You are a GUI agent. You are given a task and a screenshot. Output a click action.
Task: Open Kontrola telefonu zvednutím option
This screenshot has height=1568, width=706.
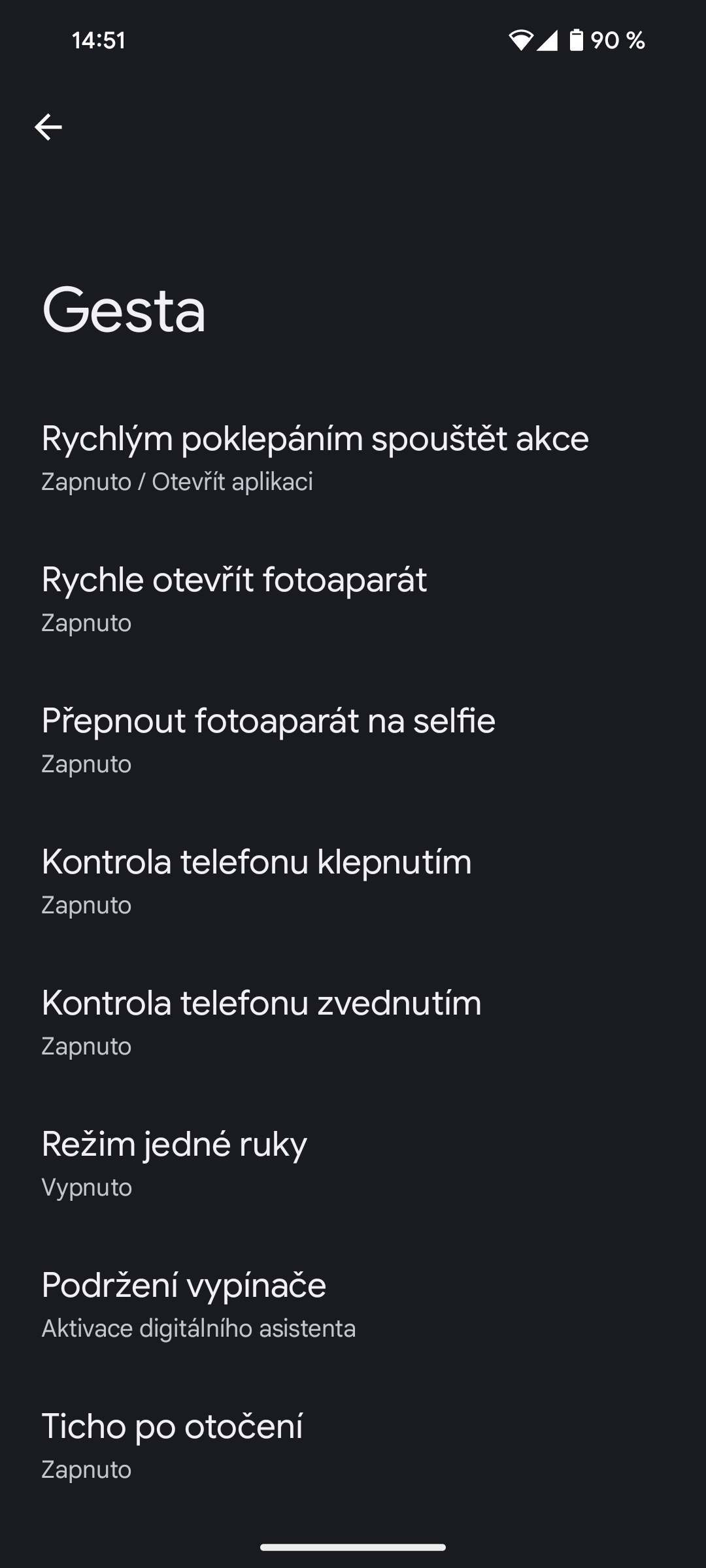pyautogui.click(x=353, y=1024)
